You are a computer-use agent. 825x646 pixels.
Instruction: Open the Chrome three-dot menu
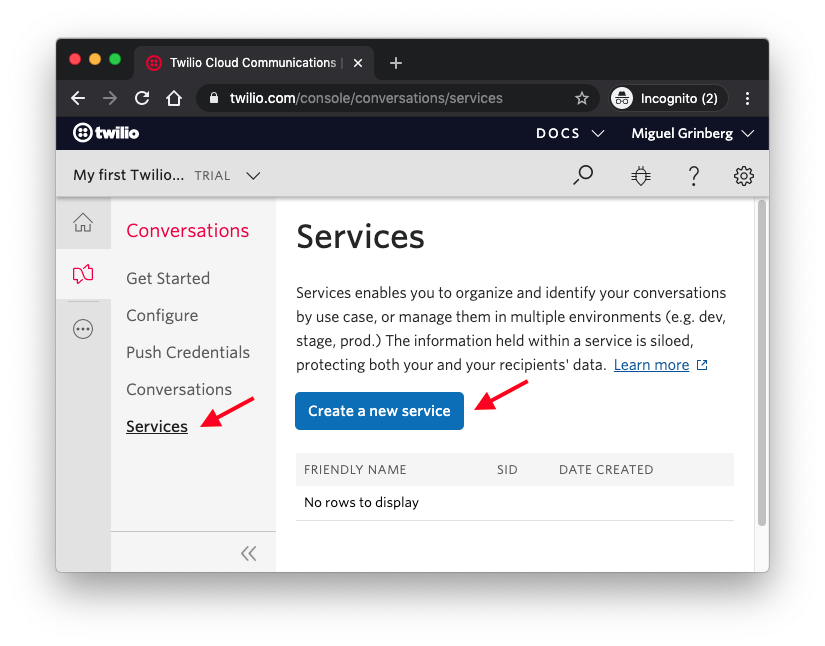(747, 98)
